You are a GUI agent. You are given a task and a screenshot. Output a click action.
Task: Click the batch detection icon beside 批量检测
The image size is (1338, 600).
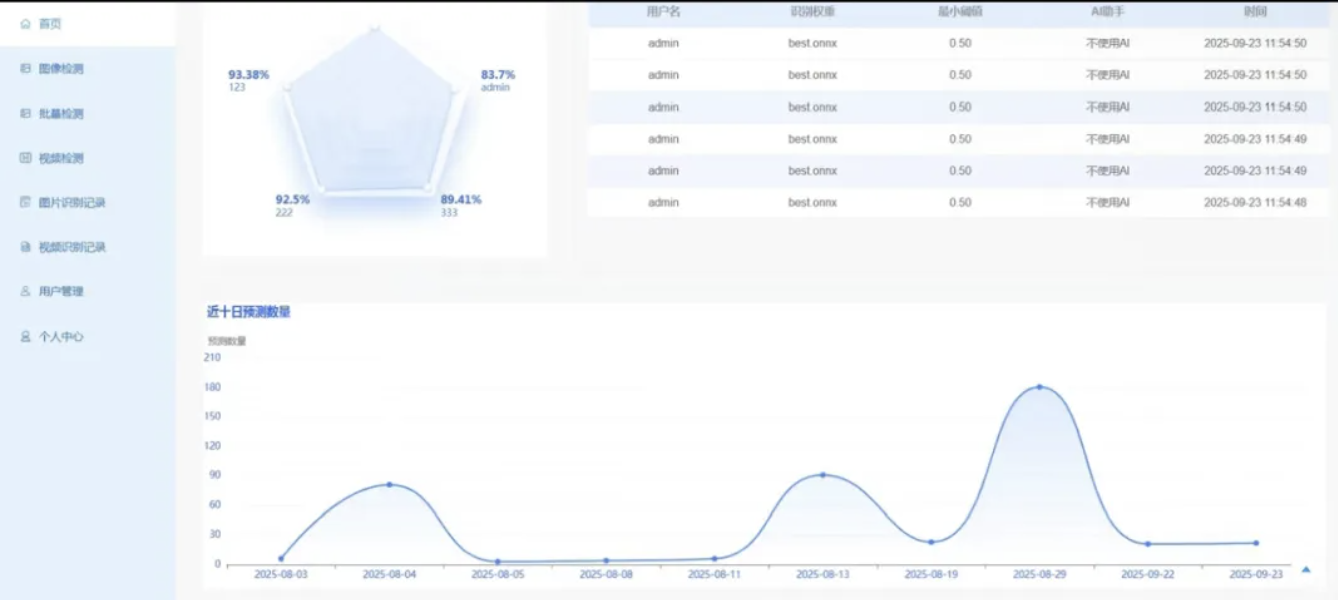click(x=26, y=114)
